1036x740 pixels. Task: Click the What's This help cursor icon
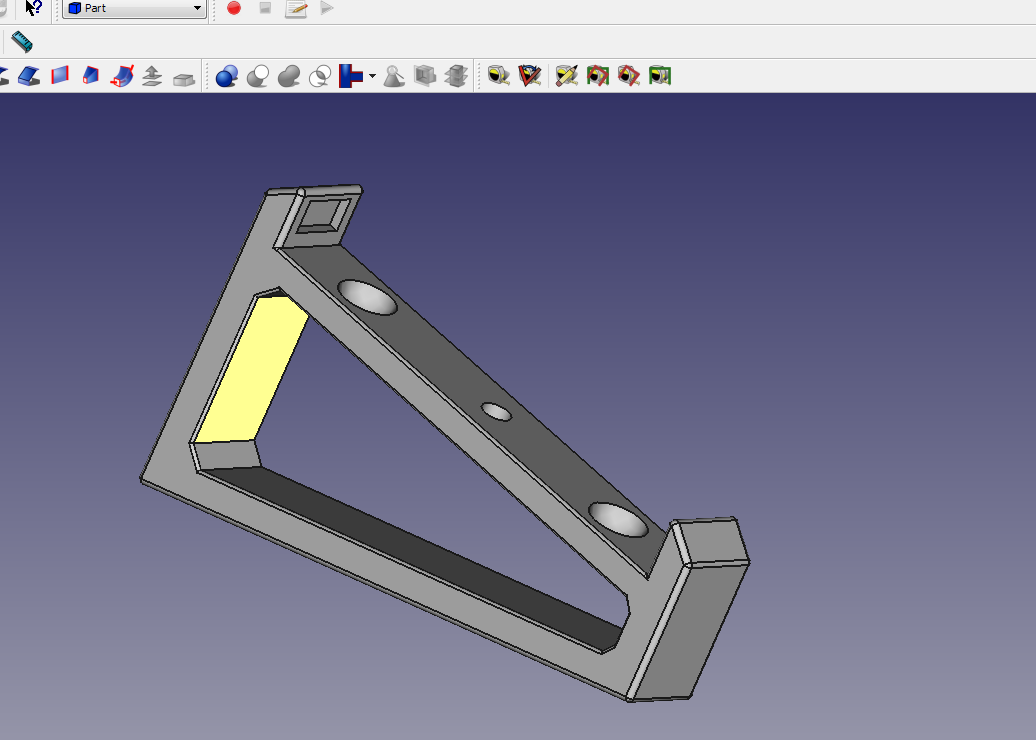click(x=33, y=8)
